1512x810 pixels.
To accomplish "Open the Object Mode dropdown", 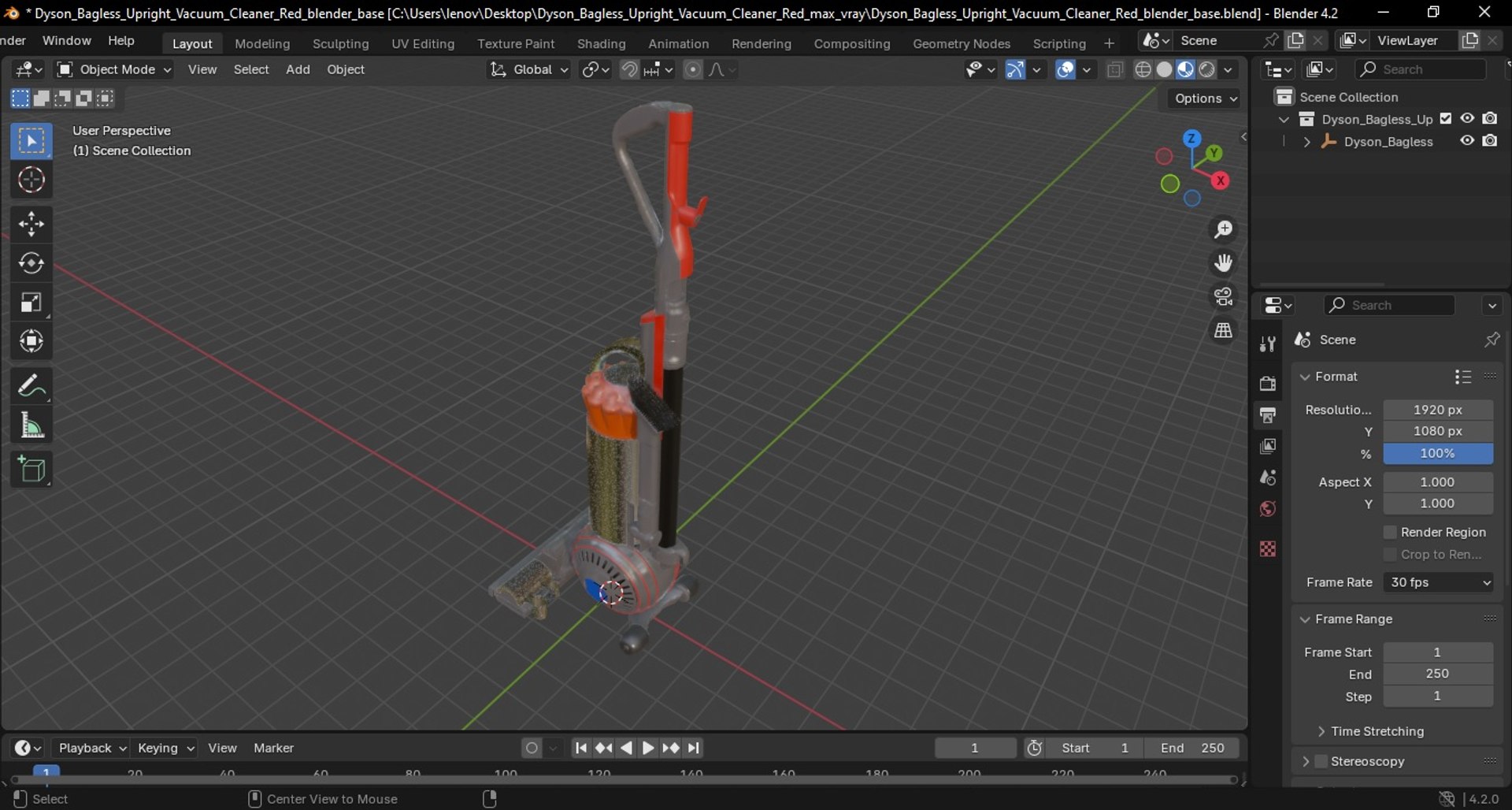I will click(114, 69).
